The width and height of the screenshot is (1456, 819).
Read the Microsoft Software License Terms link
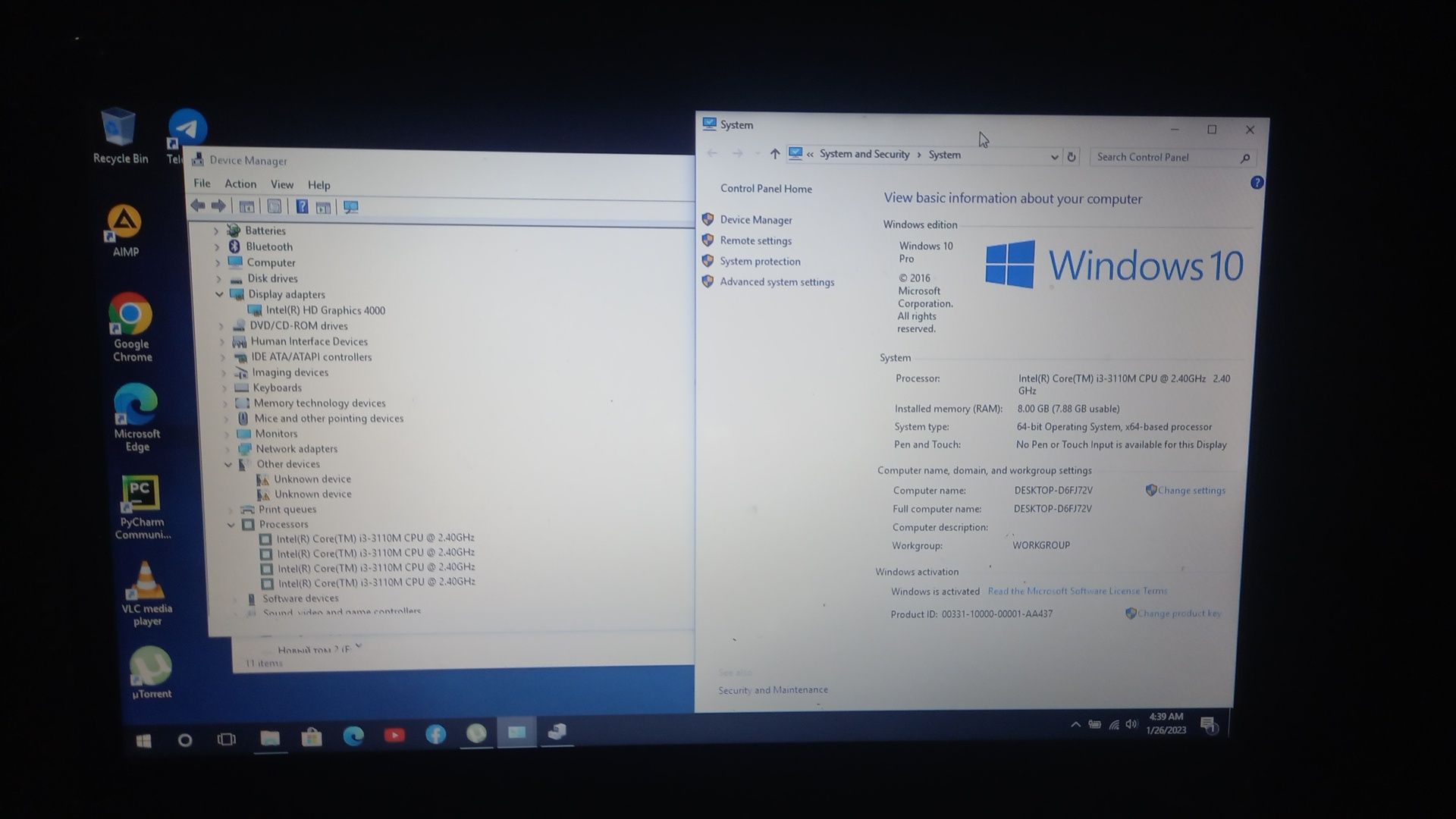[x=1078, y=591]
